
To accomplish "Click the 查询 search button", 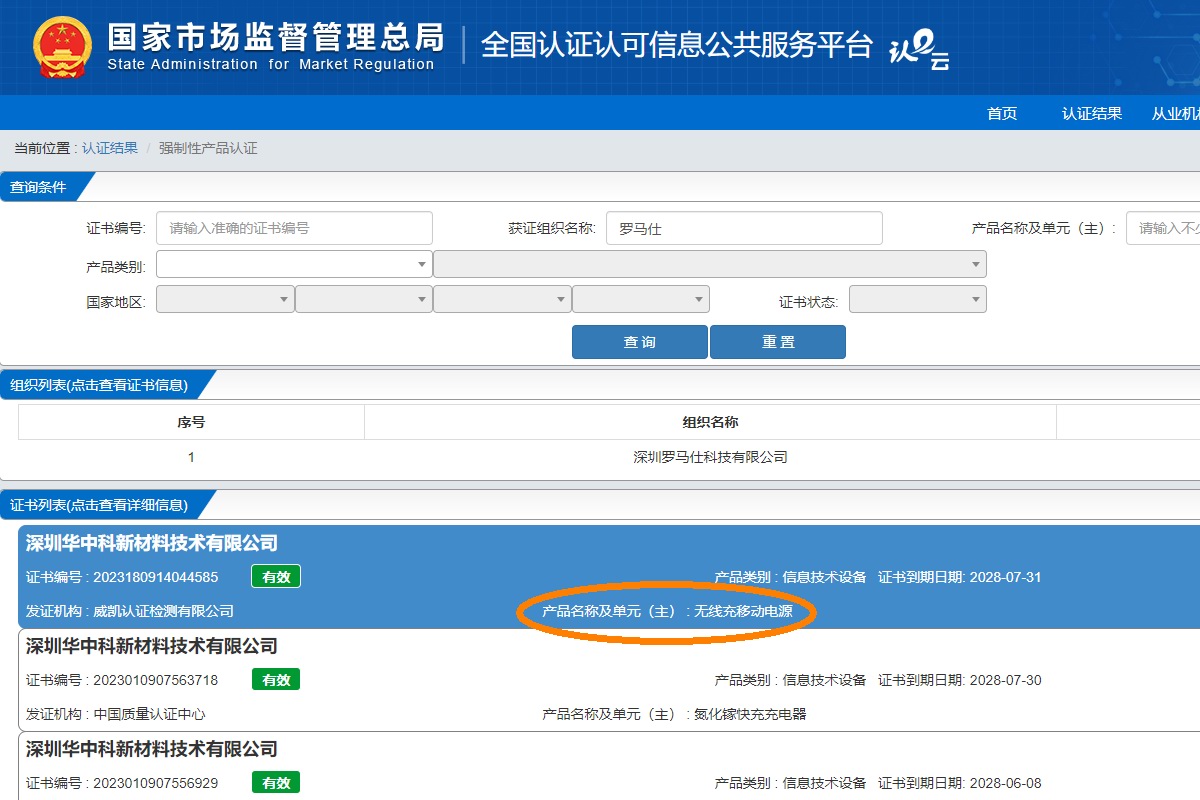I will click(640, 342).
